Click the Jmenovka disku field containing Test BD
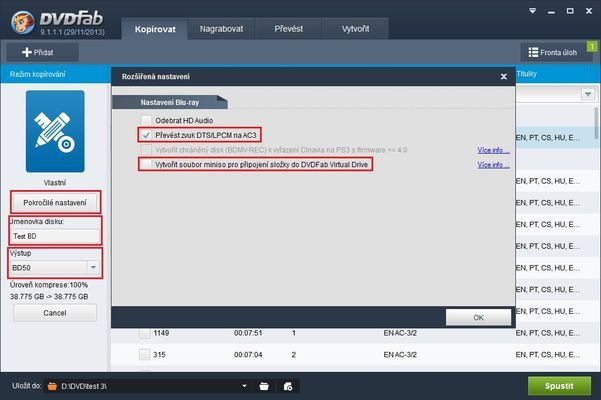 (55, 236)
